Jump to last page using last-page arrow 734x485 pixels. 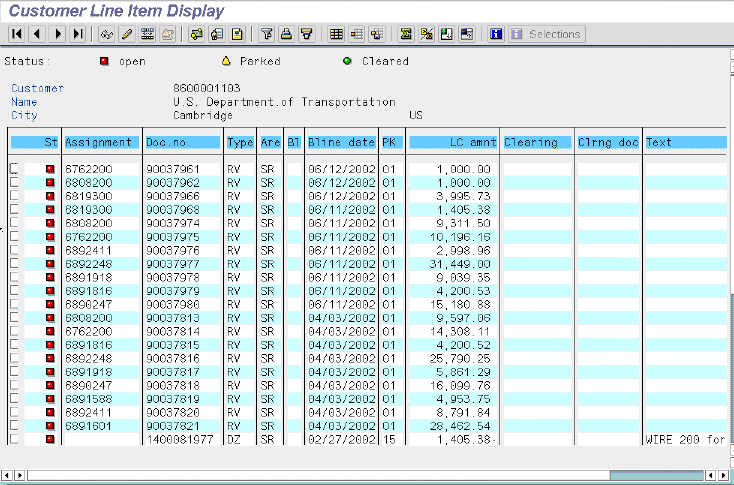click(x=78, y=34)
